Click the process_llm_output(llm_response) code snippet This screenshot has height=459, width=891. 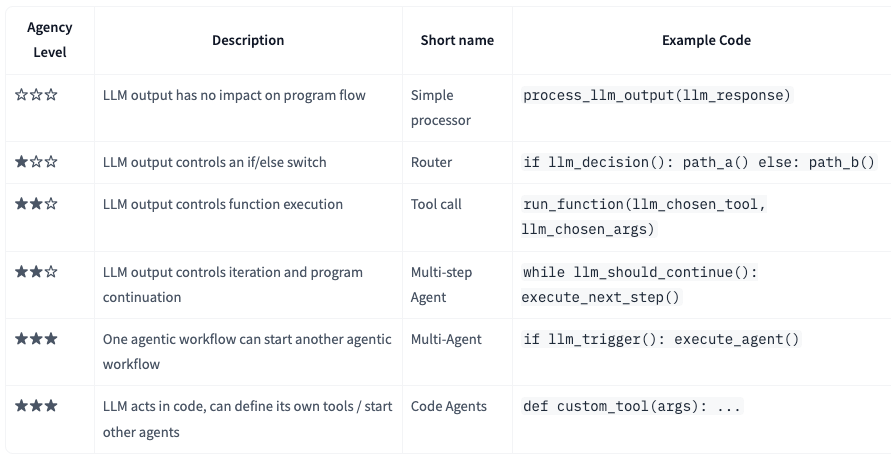coord(657,96)
